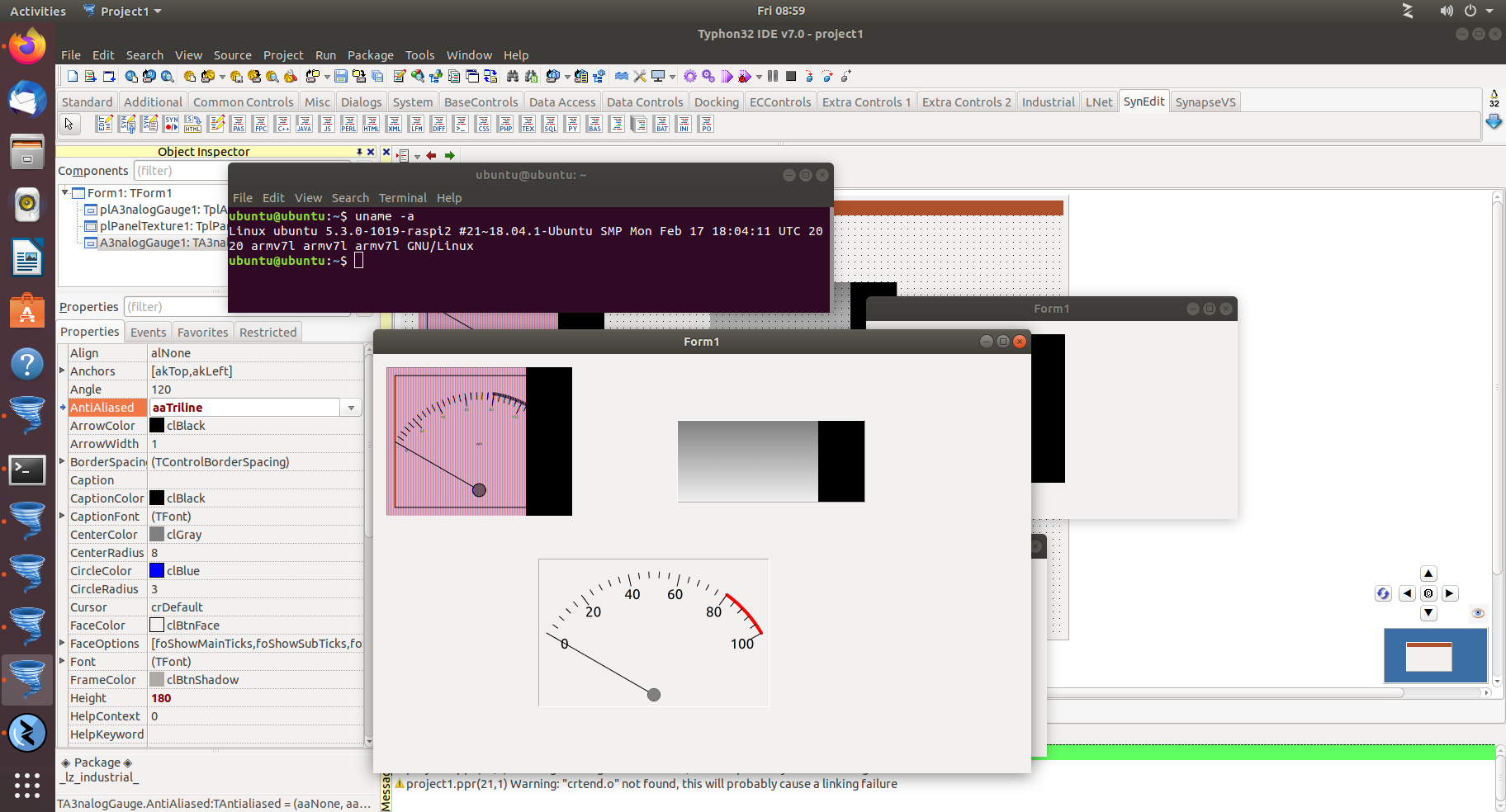Collapse the Form1 tree node

click(64, 192)
